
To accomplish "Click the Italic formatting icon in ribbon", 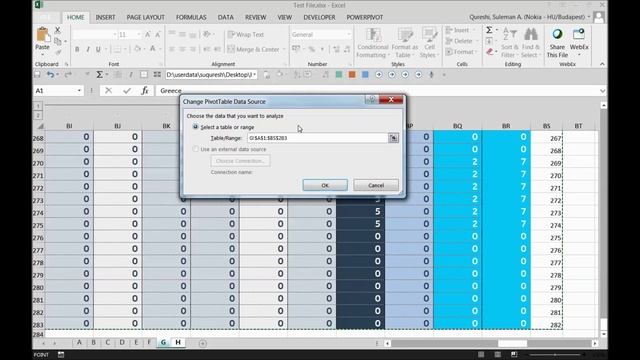I will click(87, 49).
